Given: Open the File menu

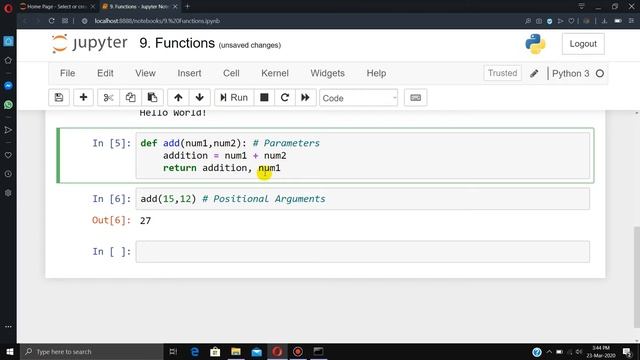Looking at the screenshot, I should (x=67, y=73).
